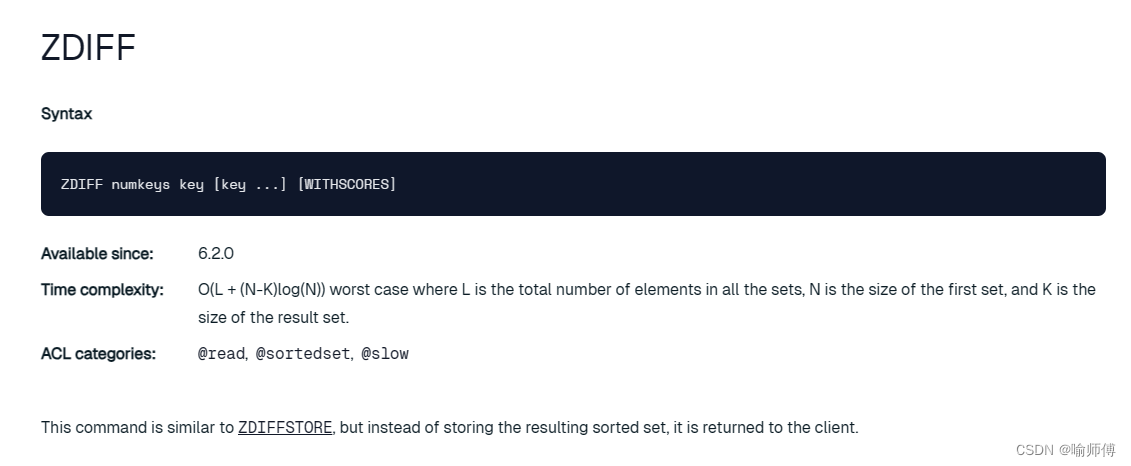Image resolution: width=1131 pixels, height=466 pixels.
Task: Click the ZDIFF keyword in code block
Action: 82,184
